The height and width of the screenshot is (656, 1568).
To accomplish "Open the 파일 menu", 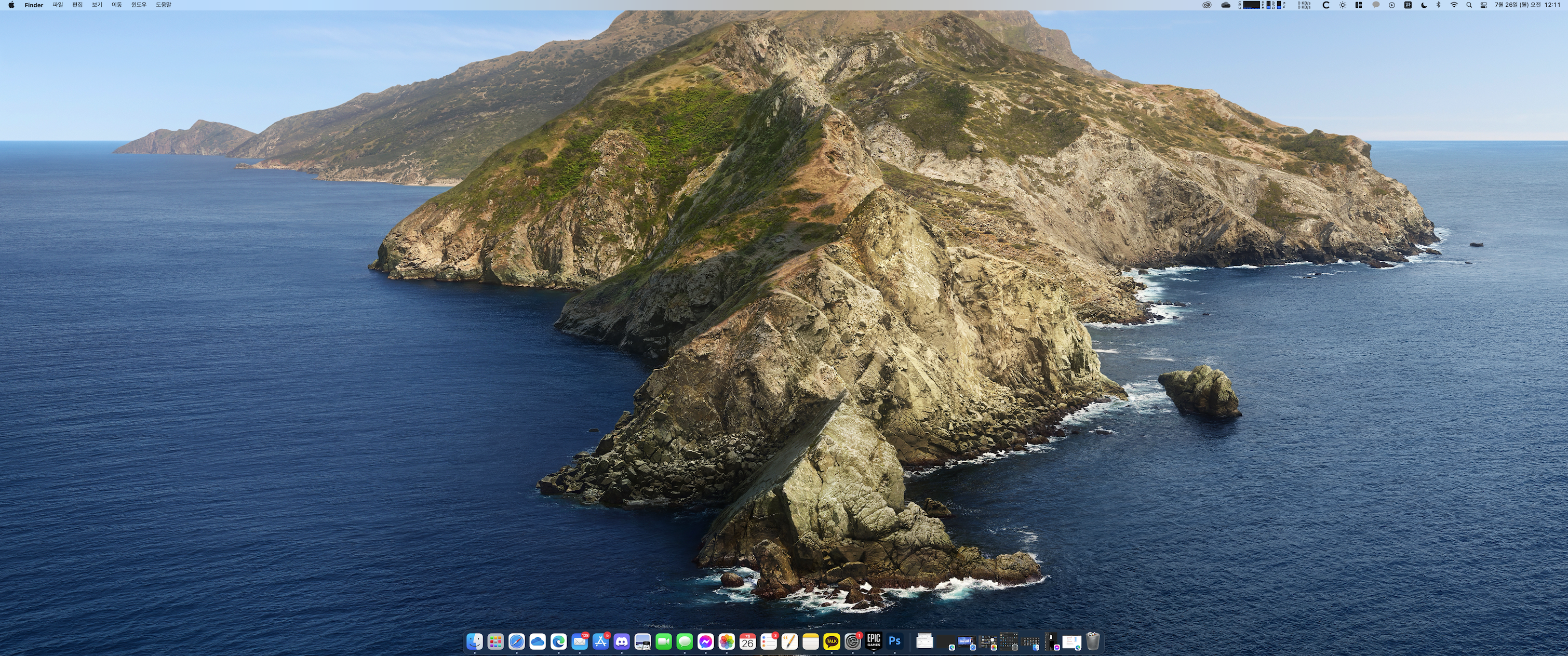I will [58, 5].
